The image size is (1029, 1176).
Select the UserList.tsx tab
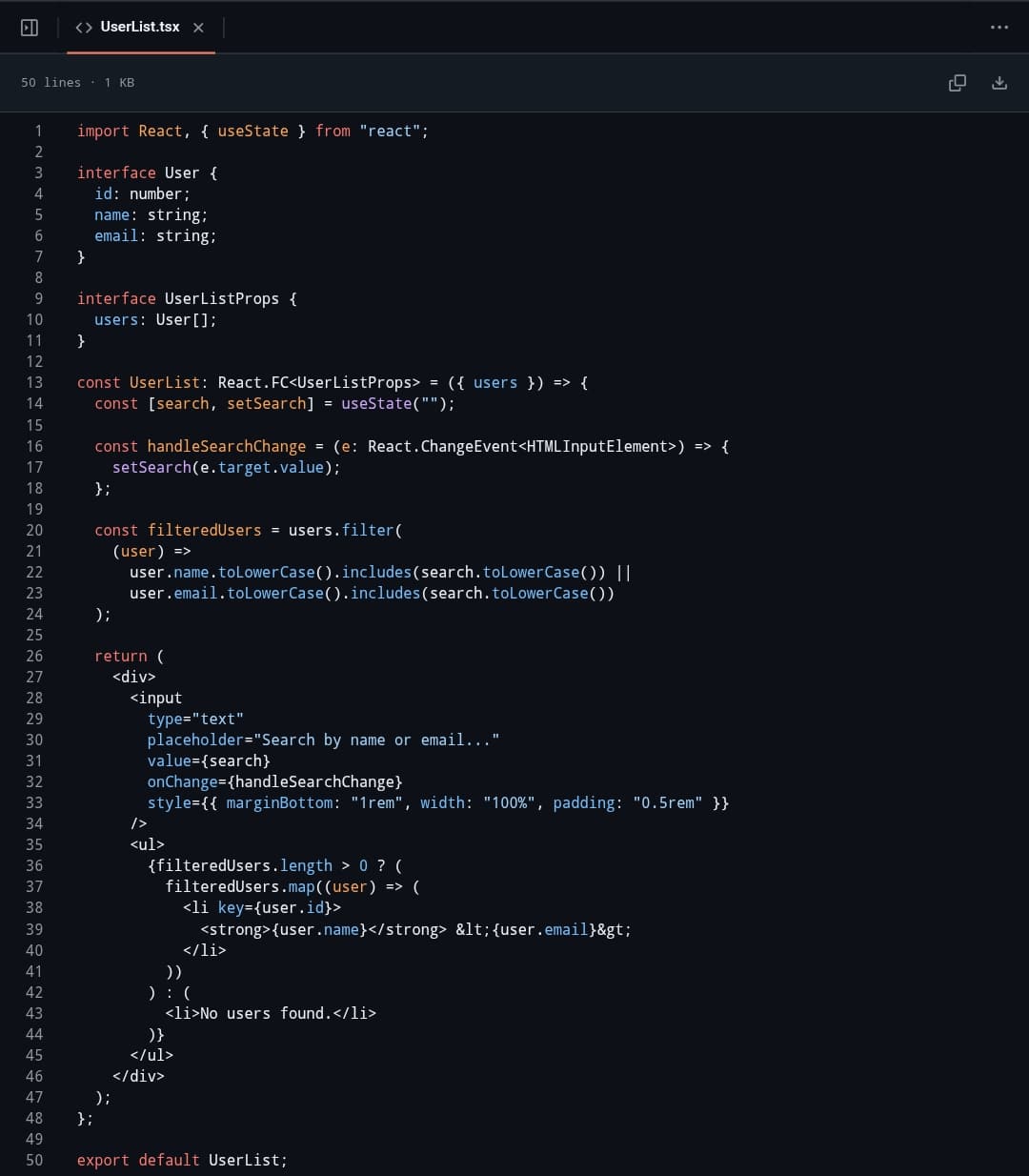click(140, 27)
